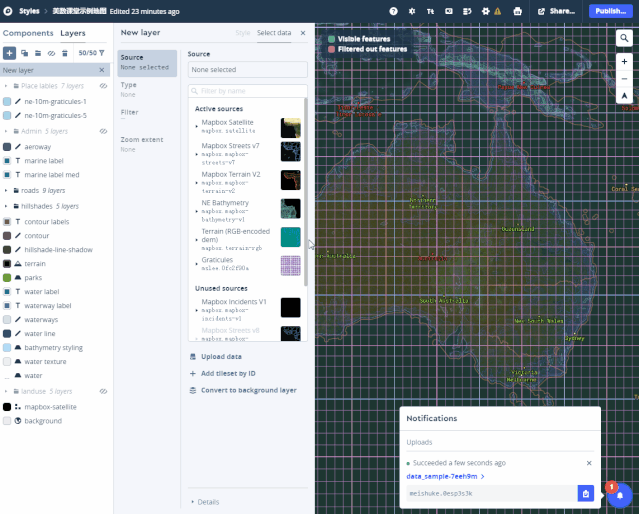Viewport: 639px width, 514px height.
Task: Group layers with folder icon
Action: [x=38, y=53]
